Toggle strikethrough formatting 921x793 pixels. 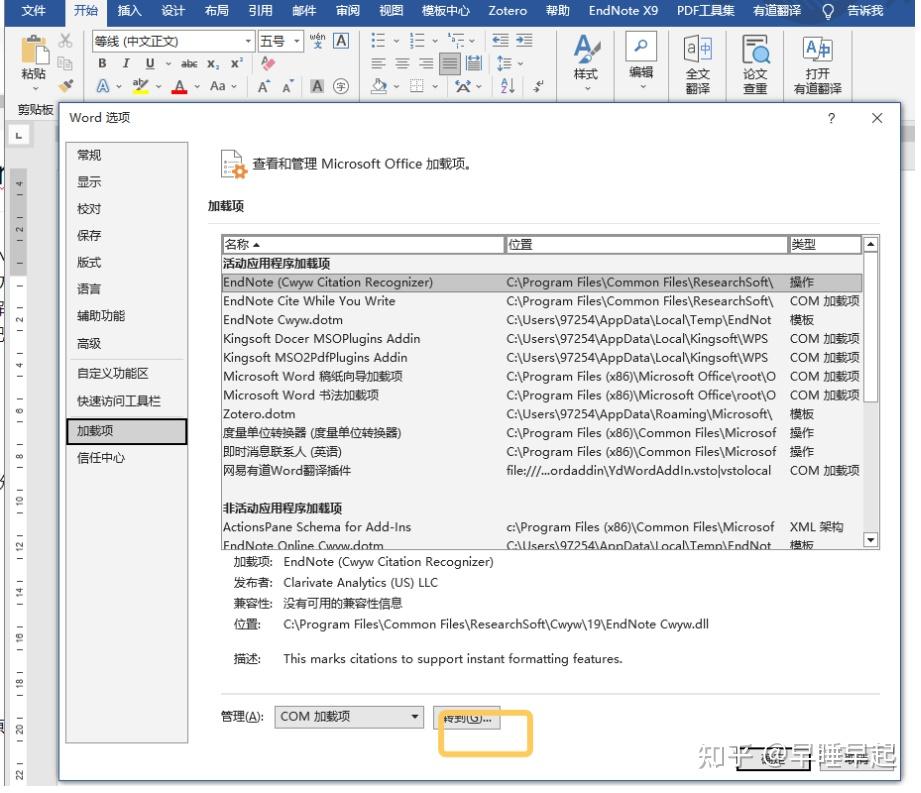pos(190,63)
